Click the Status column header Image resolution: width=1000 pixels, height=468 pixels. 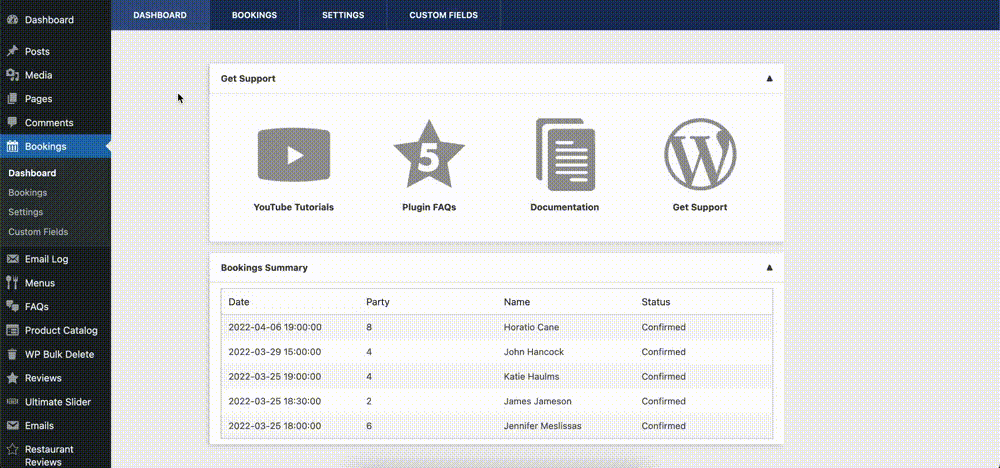[x=656, y=302]
